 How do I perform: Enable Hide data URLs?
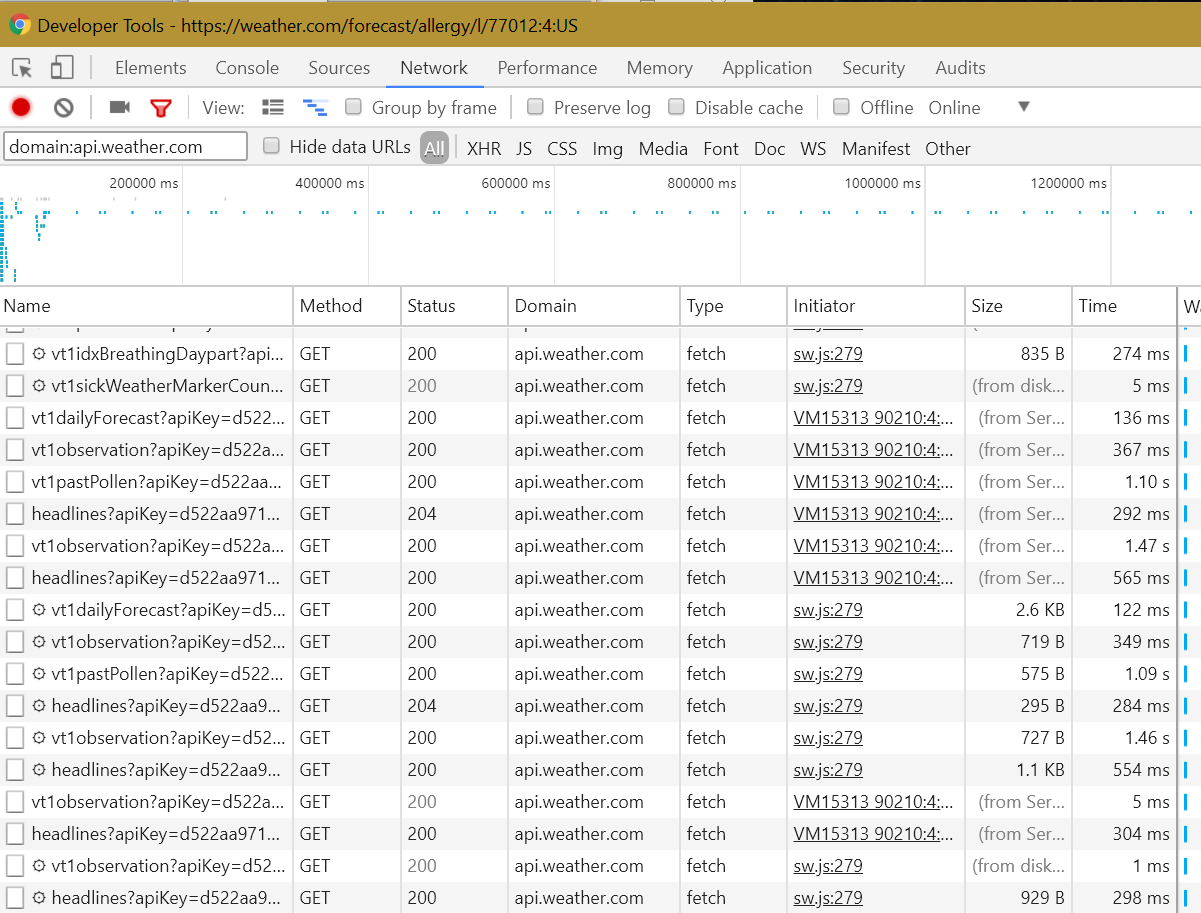point(271,146)
